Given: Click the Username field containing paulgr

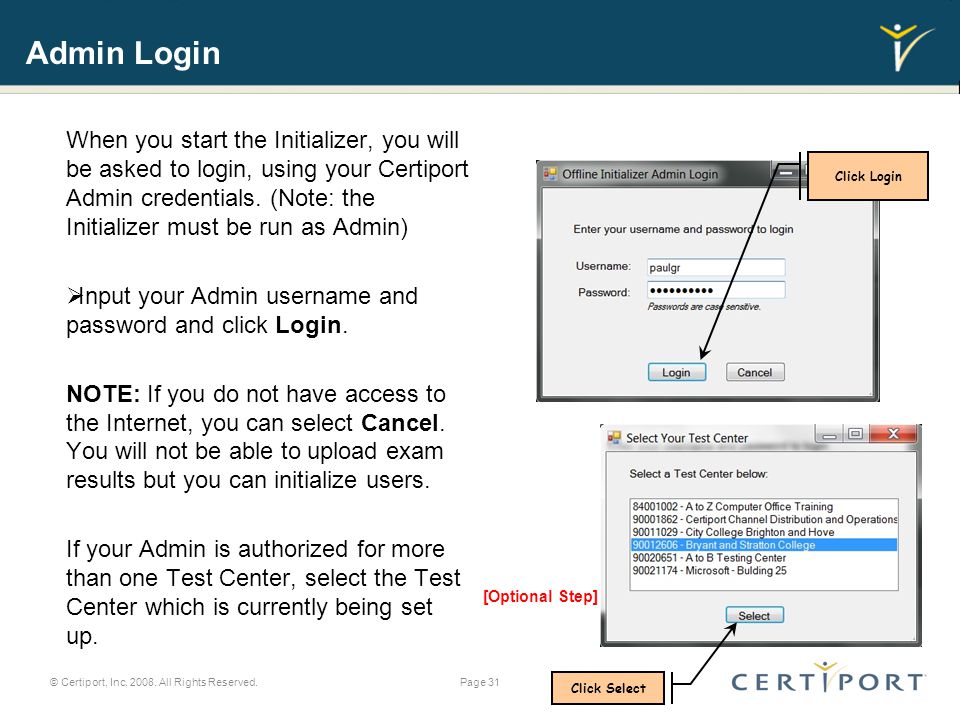Looking at the screenshot, I should coord(716,268).
